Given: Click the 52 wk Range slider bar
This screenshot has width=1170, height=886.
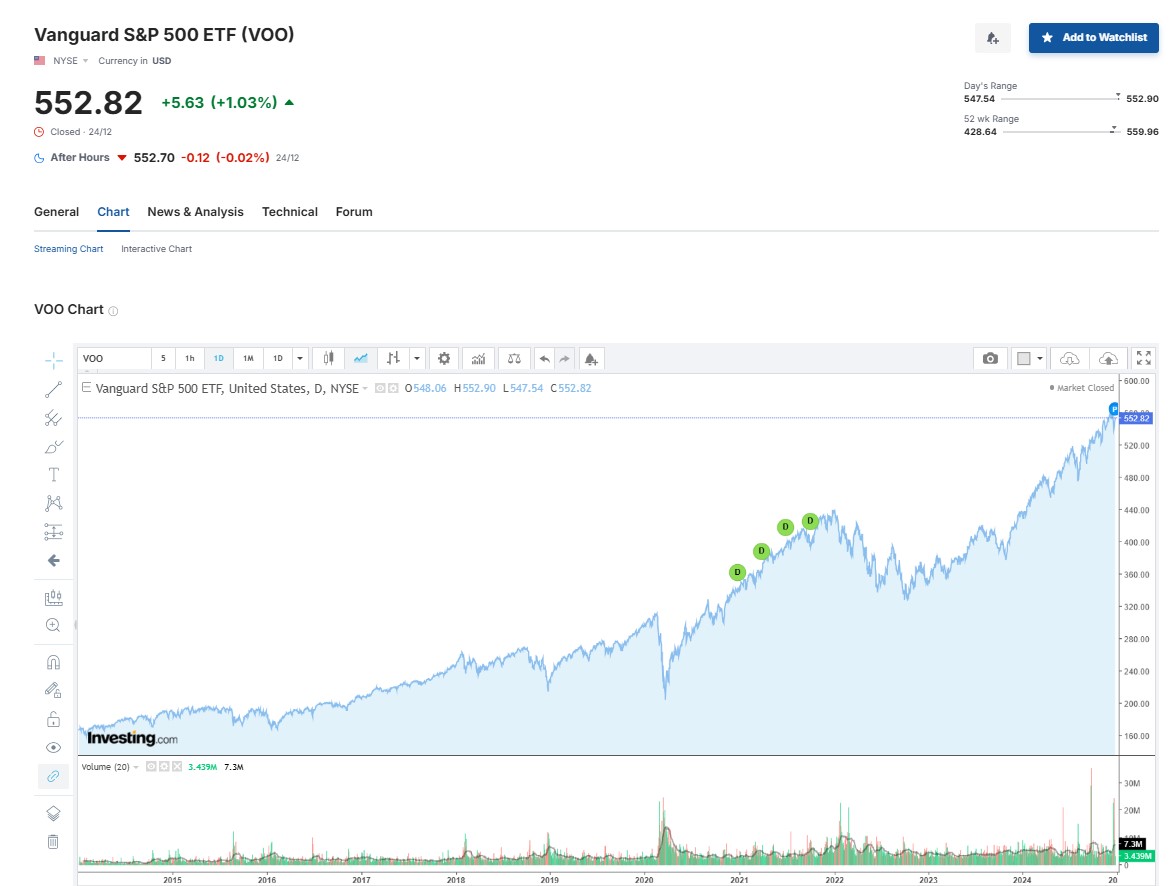Looking at the screenshot, I should [x=1061, y=131].
